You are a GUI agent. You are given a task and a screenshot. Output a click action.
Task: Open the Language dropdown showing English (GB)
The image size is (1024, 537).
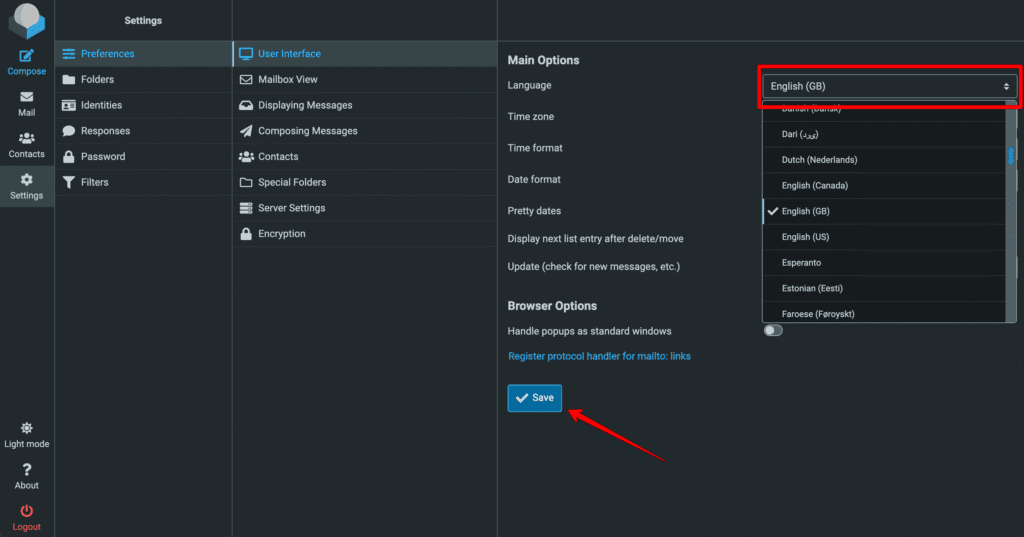point(889,86)
